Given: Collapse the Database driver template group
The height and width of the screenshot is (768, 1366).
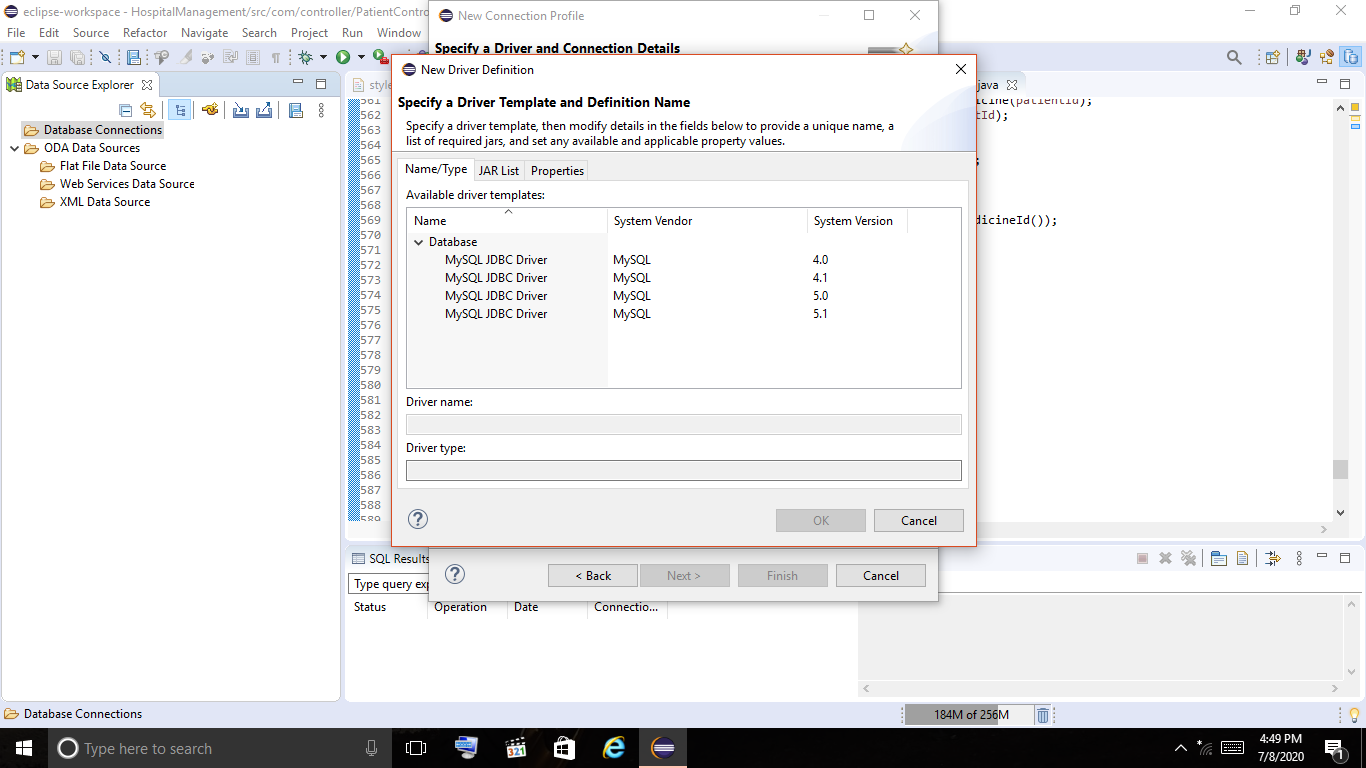Looking at the screenshot, I should (x=419, y=242).
